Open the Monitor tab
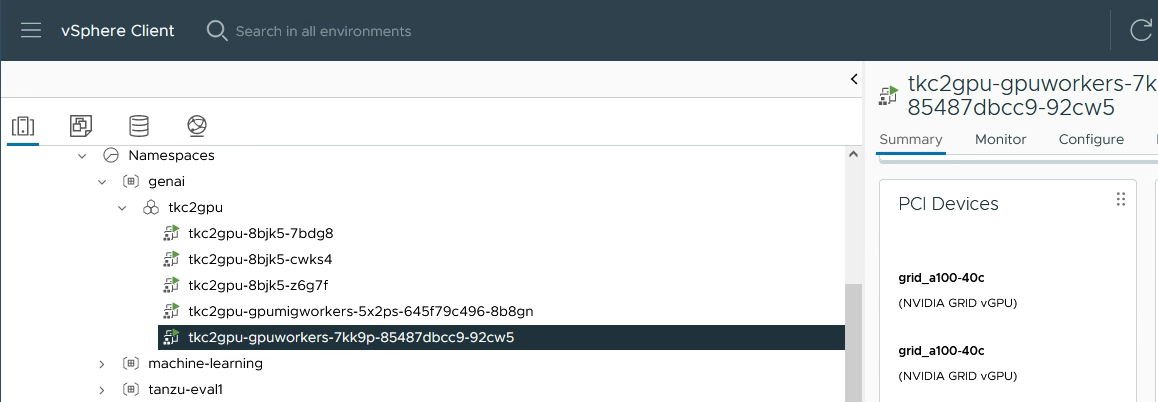 1000,140
